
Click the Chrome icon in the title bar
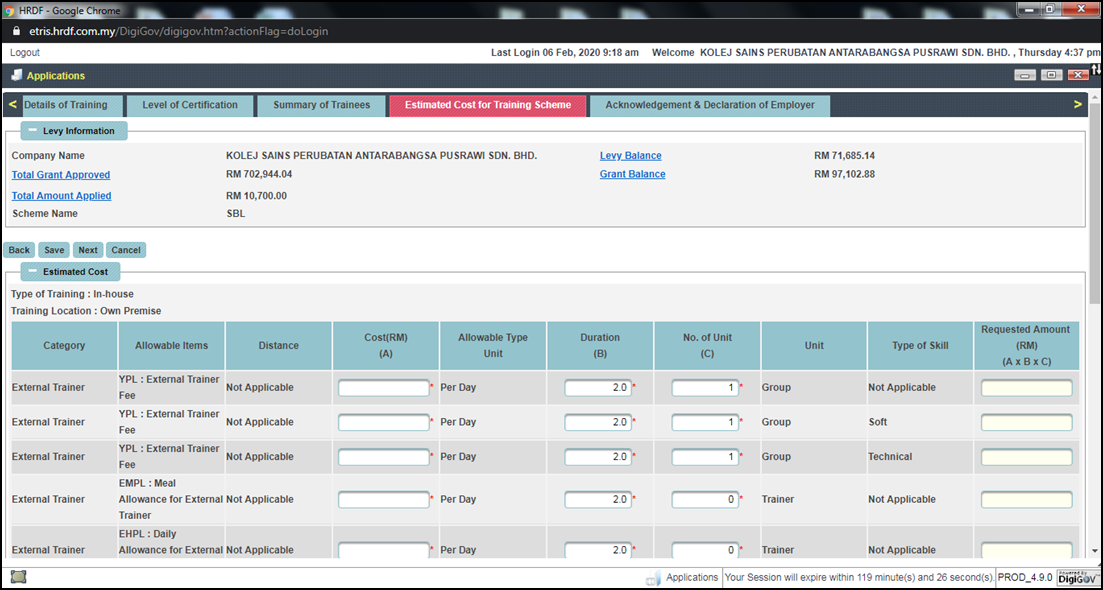coord(9,11)
